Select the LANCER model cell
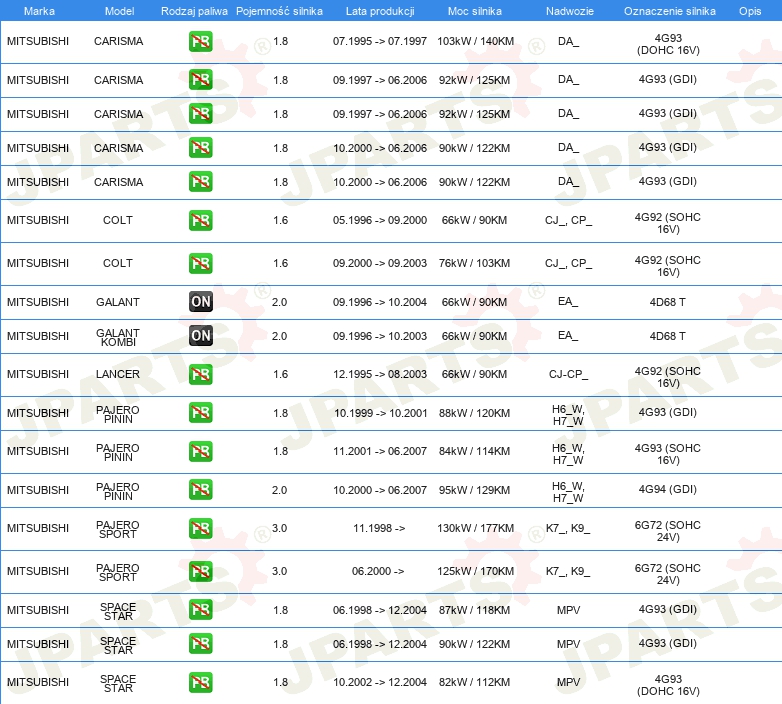The height and width of the screenshot is (704, 782). click(x=118, y=374)
